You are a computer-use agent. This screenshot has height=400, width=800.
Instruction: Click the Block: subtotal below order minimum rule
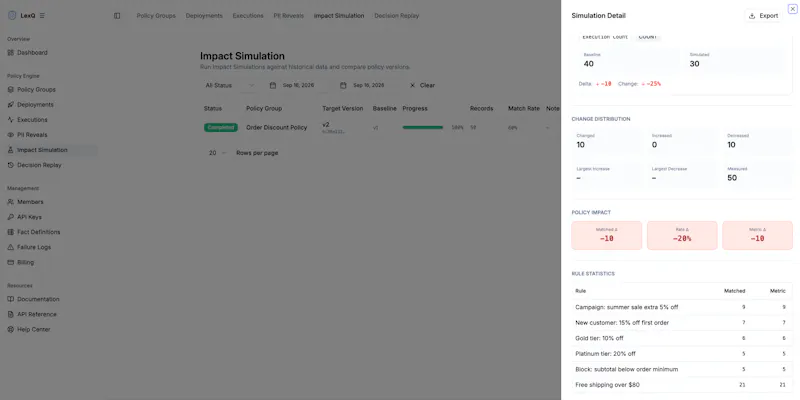coord(627,369)
